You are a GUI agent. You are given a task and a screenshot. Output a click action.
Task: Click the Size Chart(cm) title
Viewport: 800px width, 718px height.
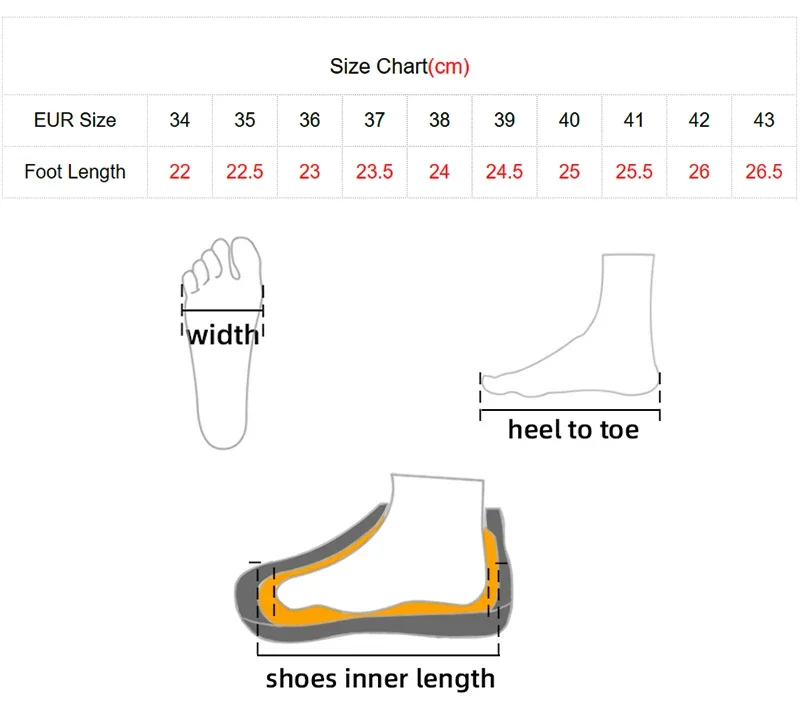[x=399, y=67]
